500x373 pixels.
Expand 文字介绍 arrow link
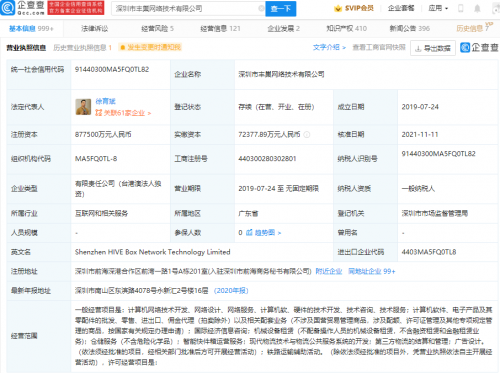click(329, 47)
